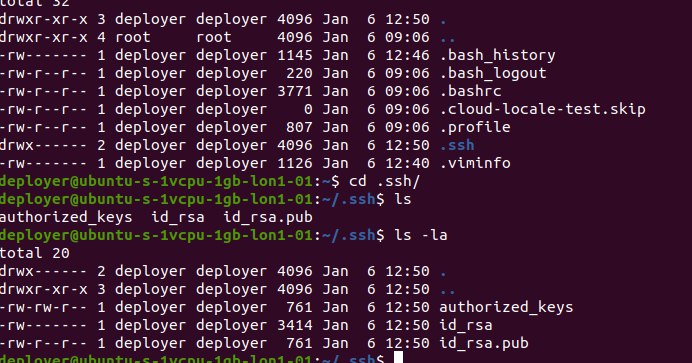
Task: Click the .profile file name
Action: click(475, 127)
